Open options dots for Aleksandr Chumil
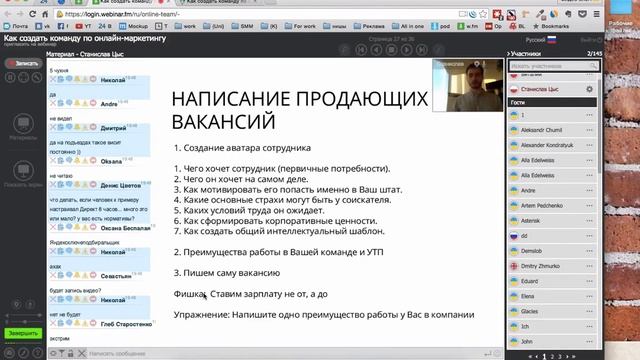The width and height of the screenshot is (640, 360). tap(589, 130)
